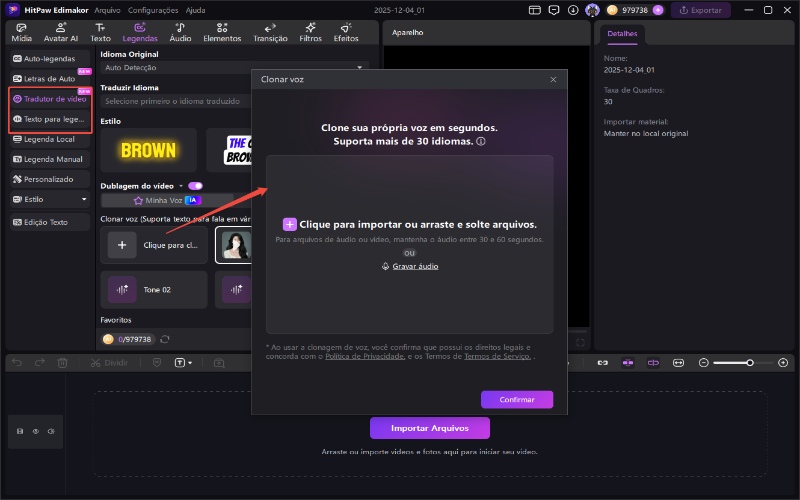Select the BROWN yellow style thumbnail
The height and width of the screenshot is (500, 800).
[147, 150]
